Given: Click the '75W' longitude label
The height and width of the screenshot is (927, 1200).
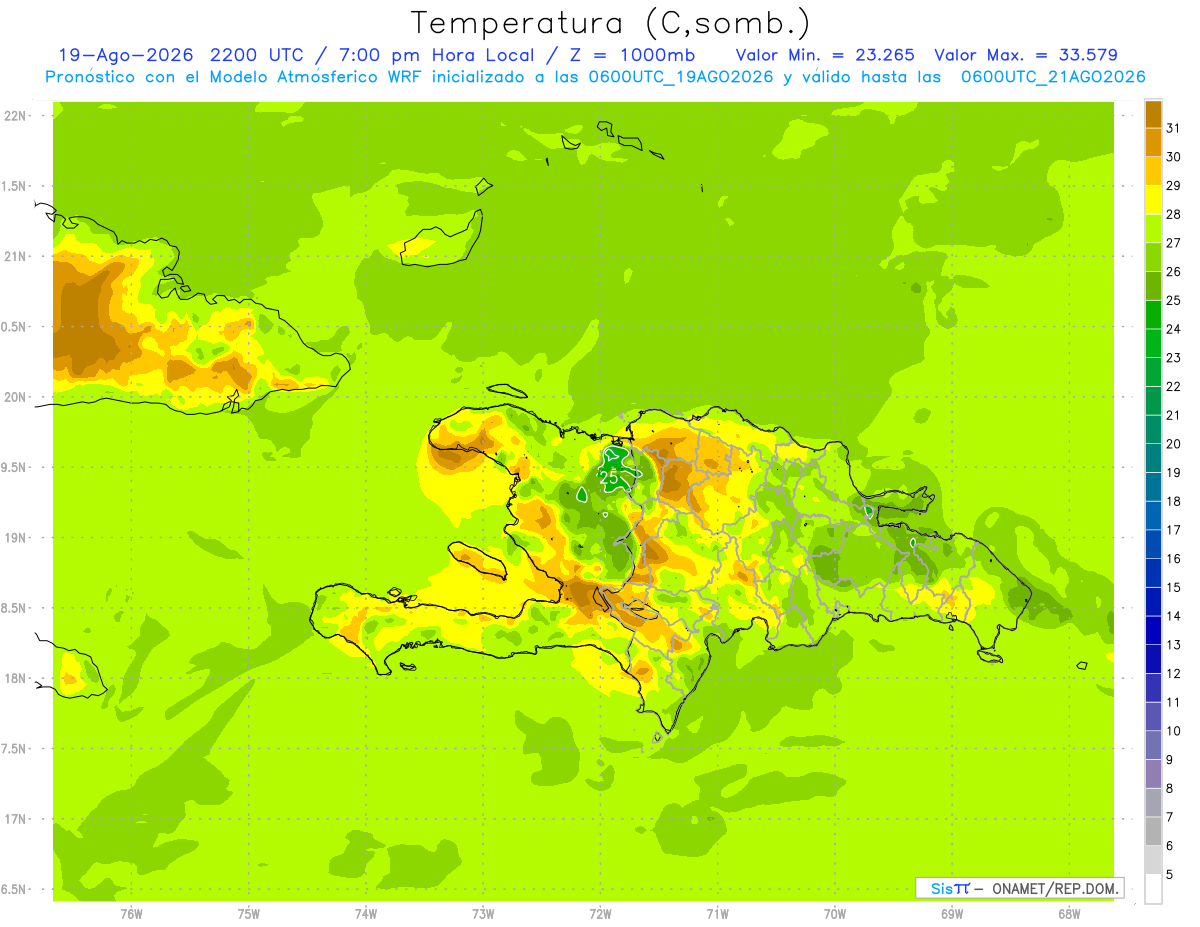Looking at the screenshot, I should [x=249, y=914].
